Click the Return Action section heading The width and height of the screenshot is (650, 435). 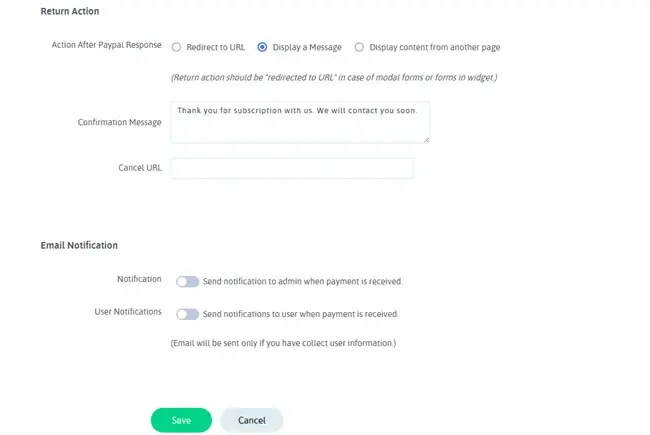coord(69,11)
